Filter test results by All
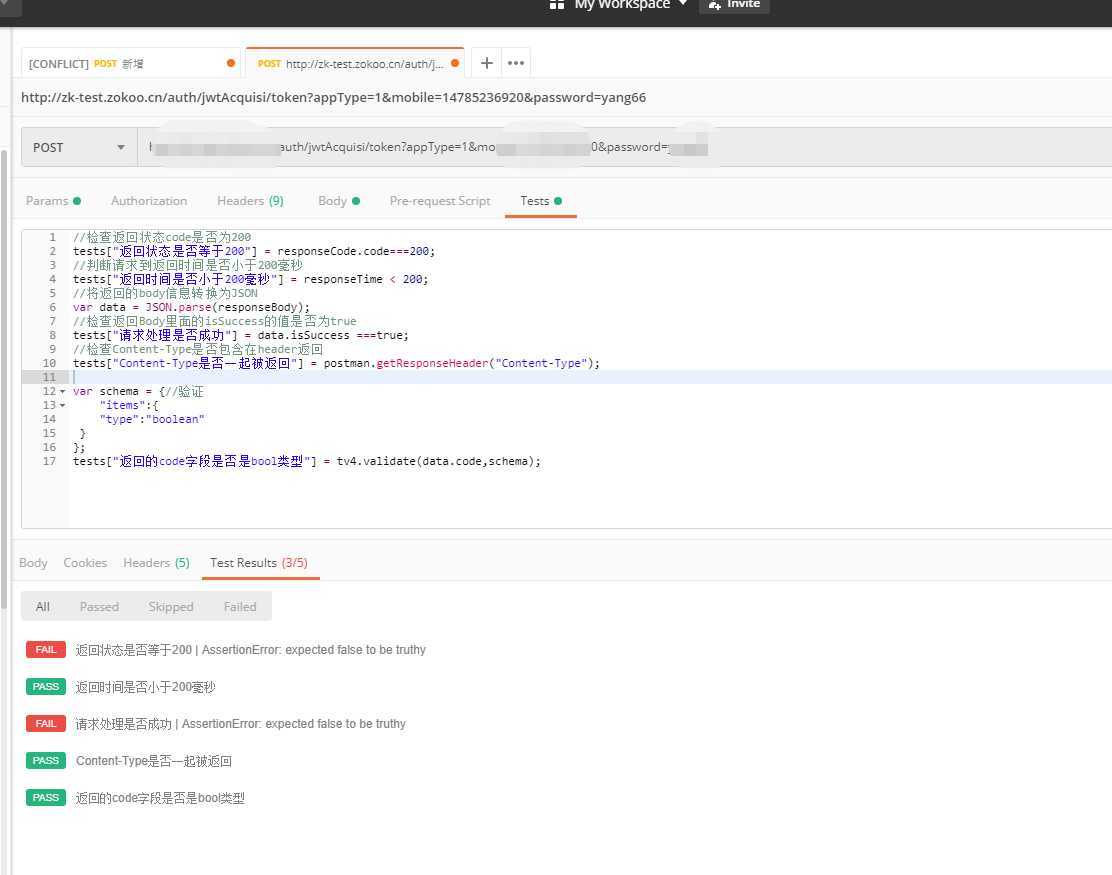 (43, 606)
